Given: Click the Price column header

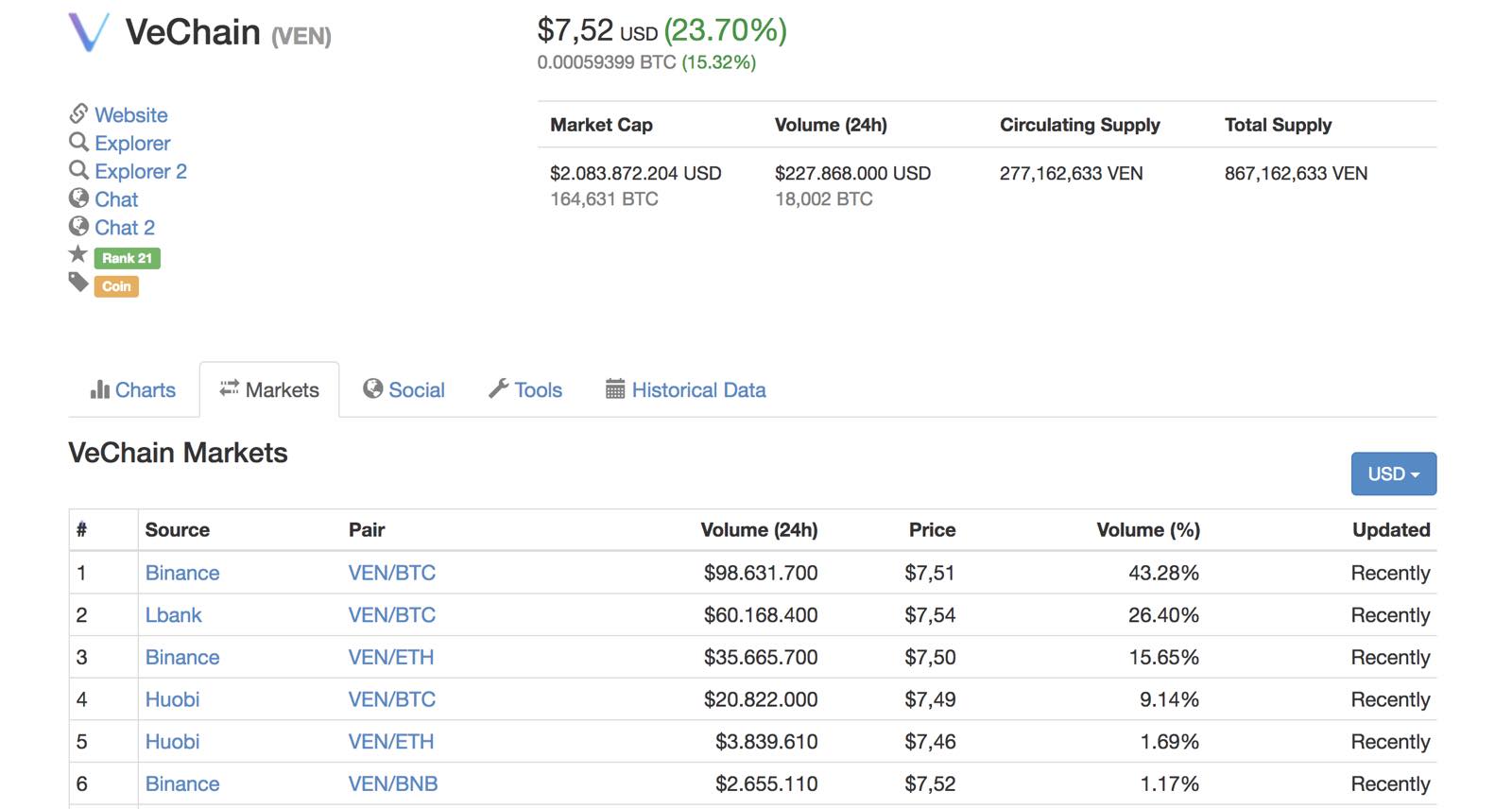Looking at the screenshot, I should 933,530.
